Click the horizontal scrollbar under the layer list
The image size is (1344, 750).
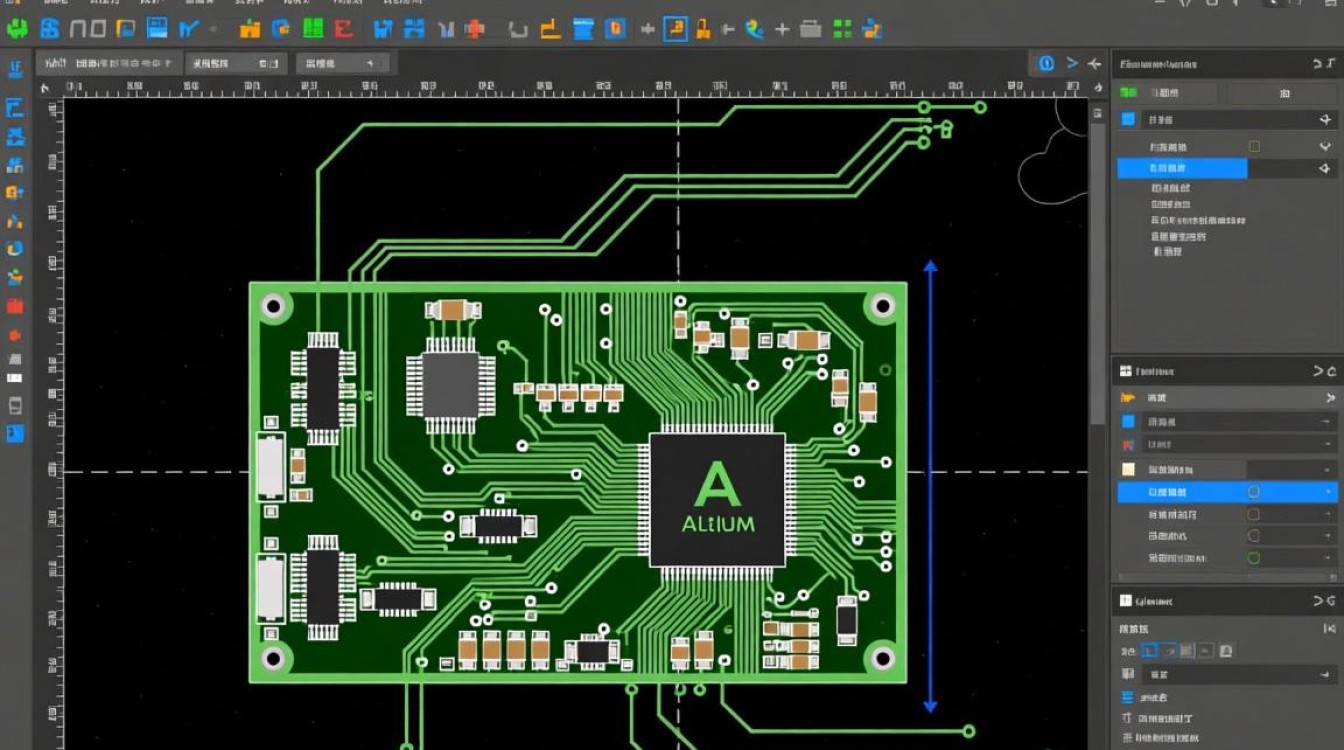pyautogui.click(x=1227, y=577)
